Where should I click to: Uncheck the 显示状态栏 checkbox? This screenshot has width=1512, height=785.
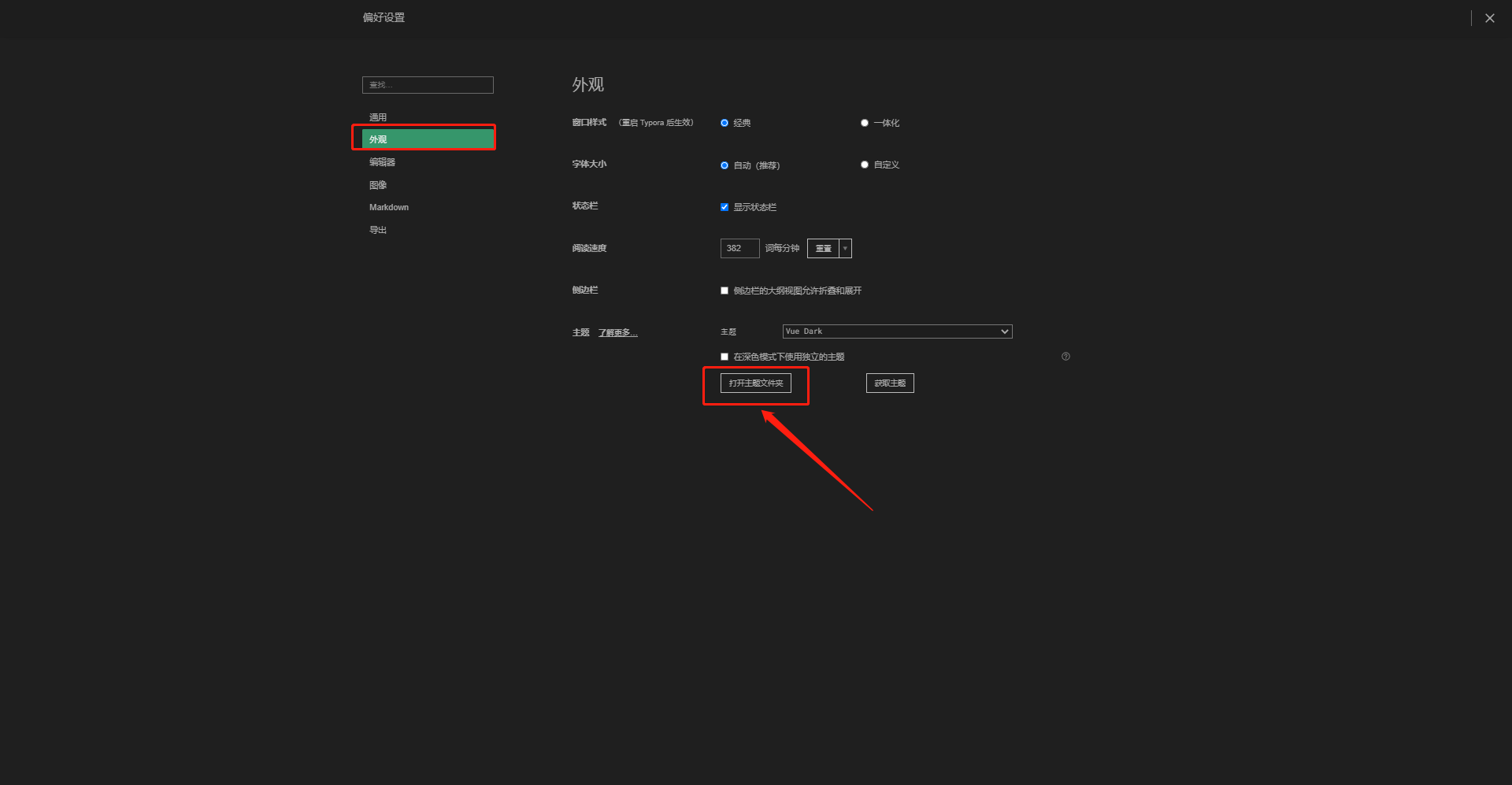point(724,206)
